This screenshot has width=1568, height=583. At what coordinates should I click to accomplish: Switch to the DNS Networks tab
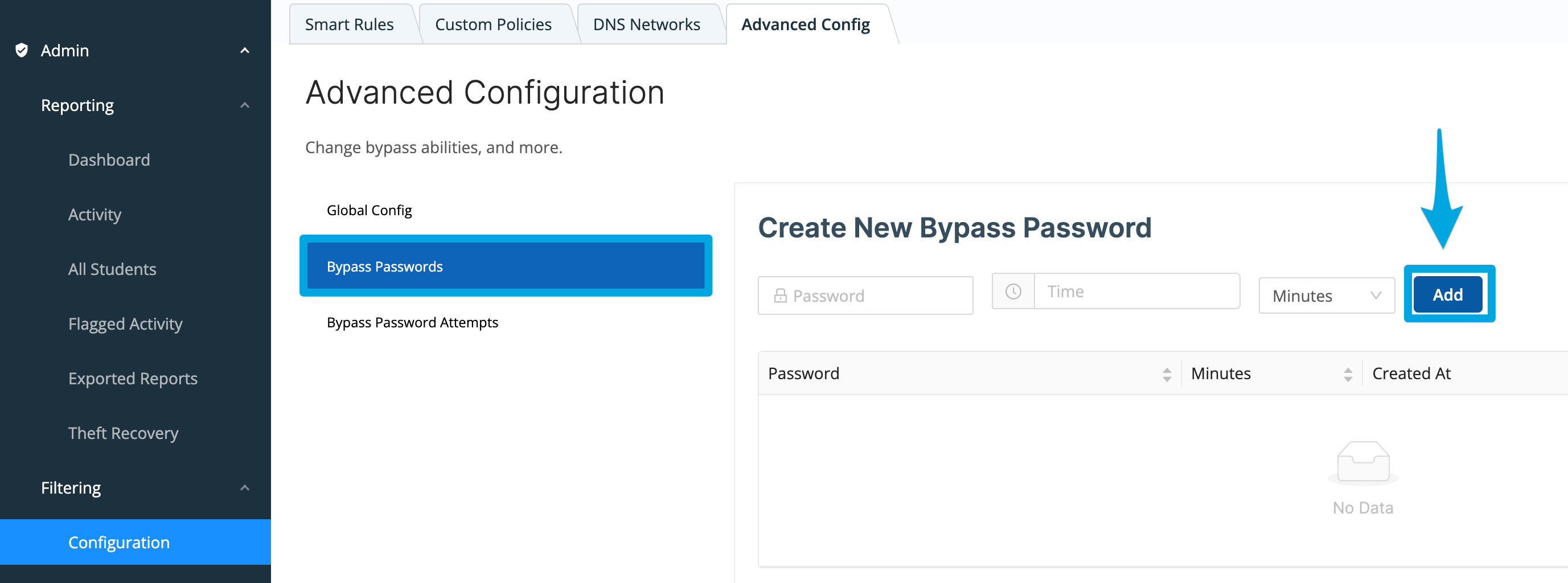[x=647, y=24]
